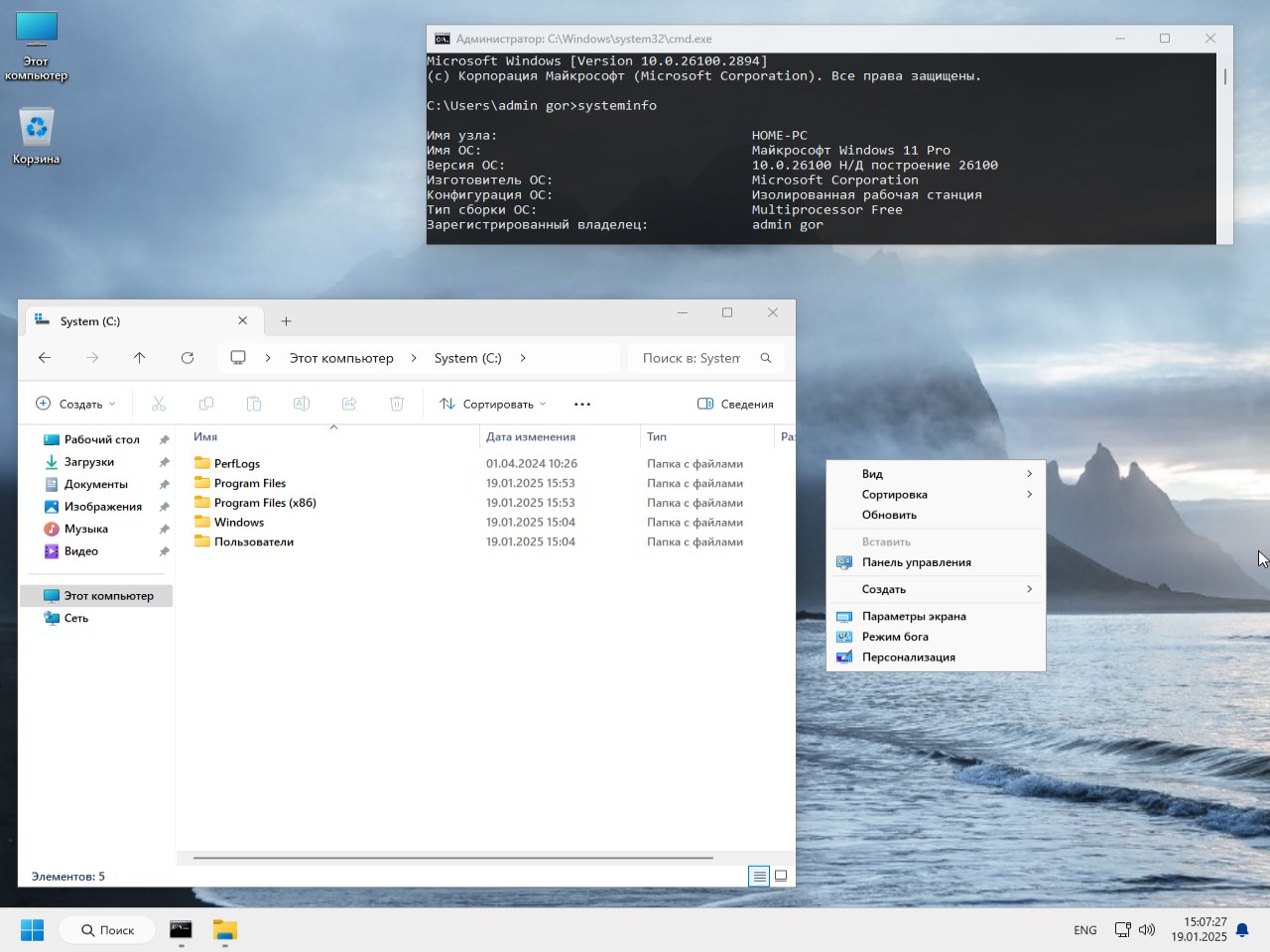Unpin Загрузки via its pin icon
This screenshot has height=952, width=1270.
165,462
